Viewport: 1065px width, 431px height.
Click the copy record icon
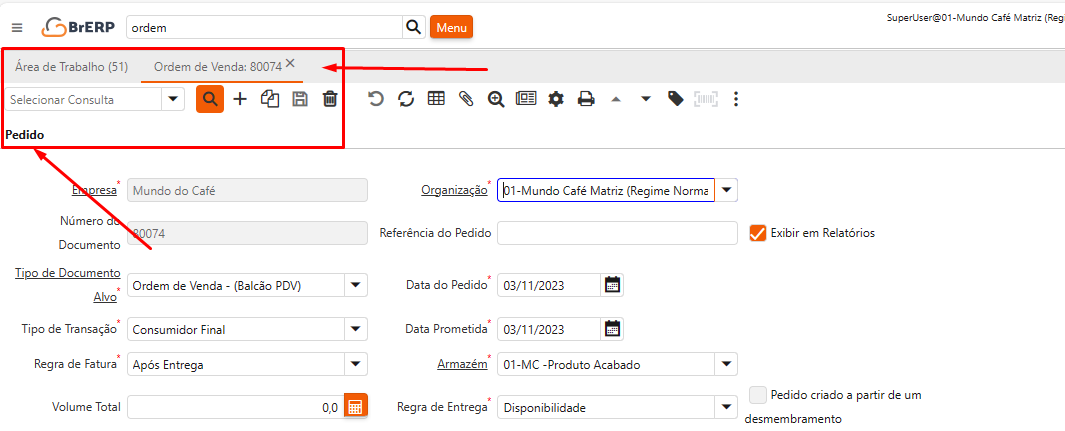269,99
